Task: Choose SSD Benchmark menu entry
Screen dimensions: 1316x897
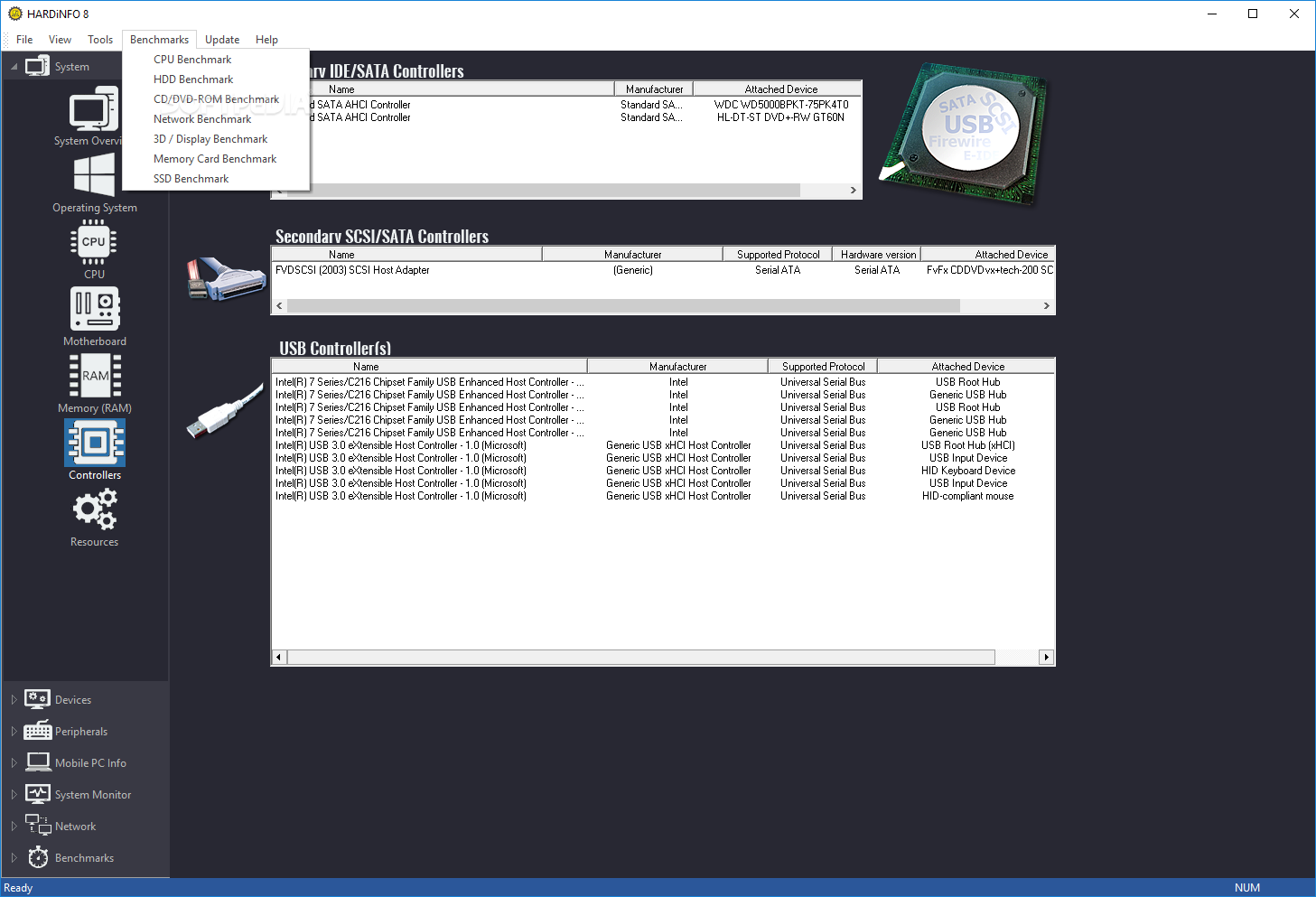Action: [216, 179]
